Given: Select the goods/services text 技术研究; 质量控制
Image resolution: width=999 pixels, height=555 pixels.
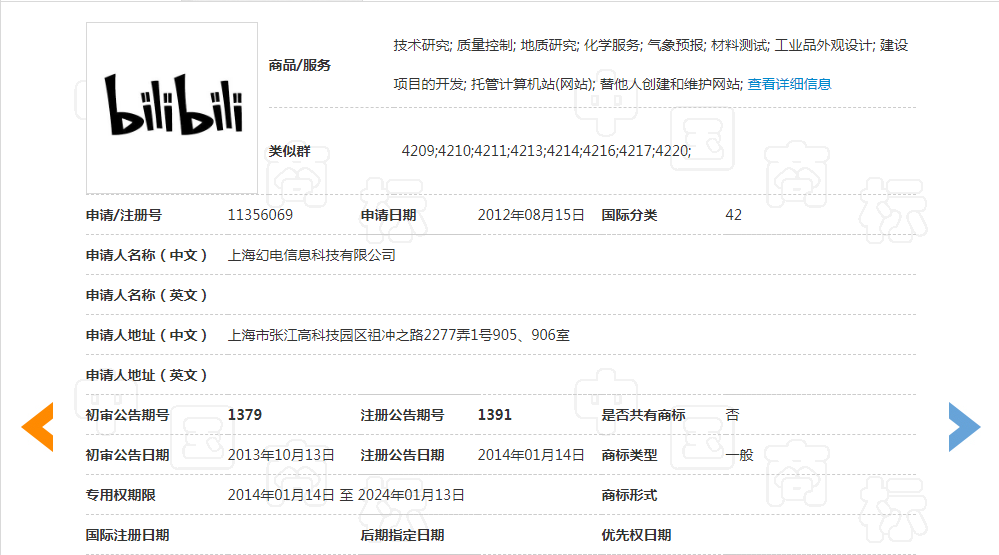Looking at the screenshot, I should pos(453,45).
